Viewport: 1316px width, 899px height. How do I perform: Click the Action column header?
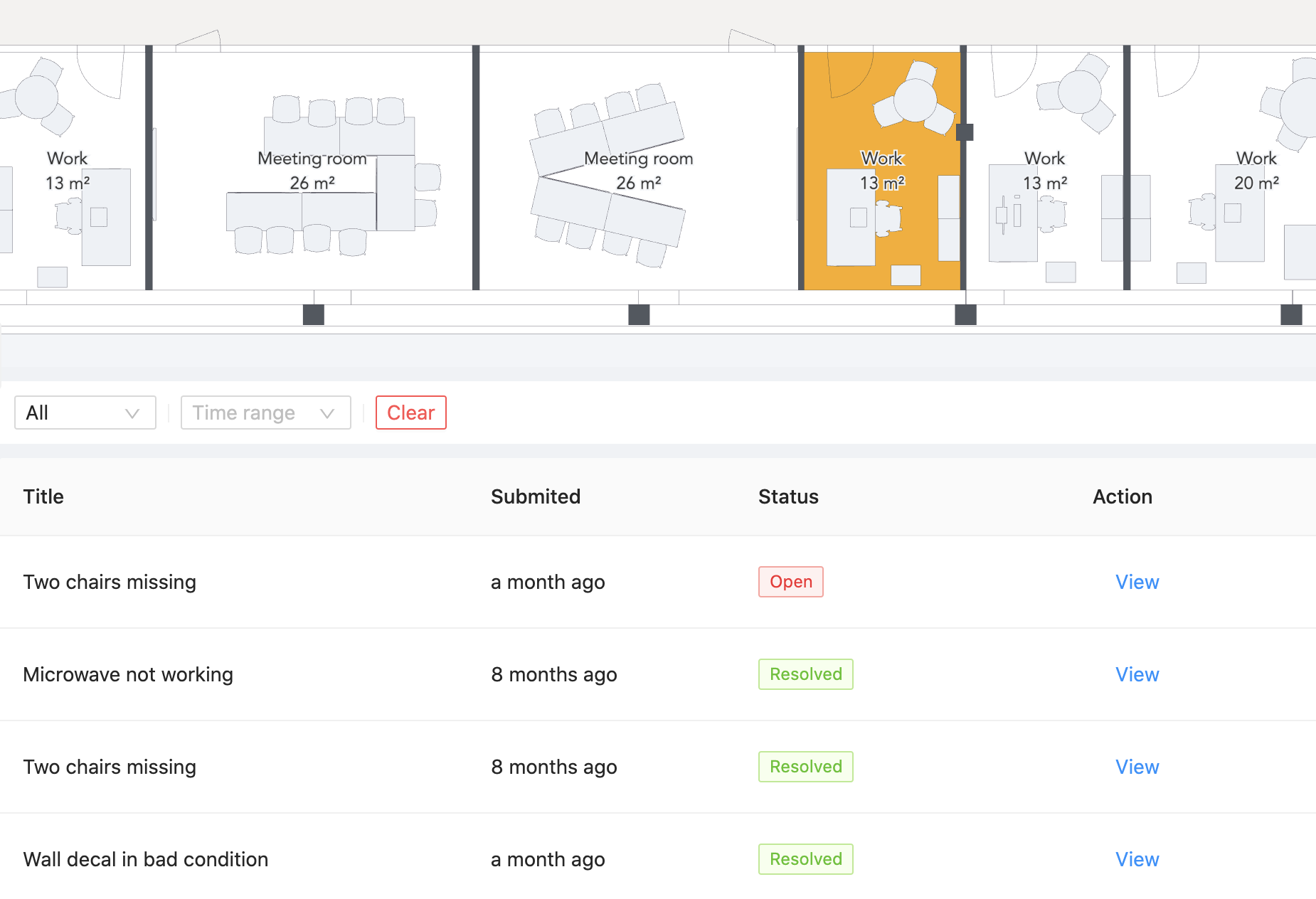coord(1123,496)
